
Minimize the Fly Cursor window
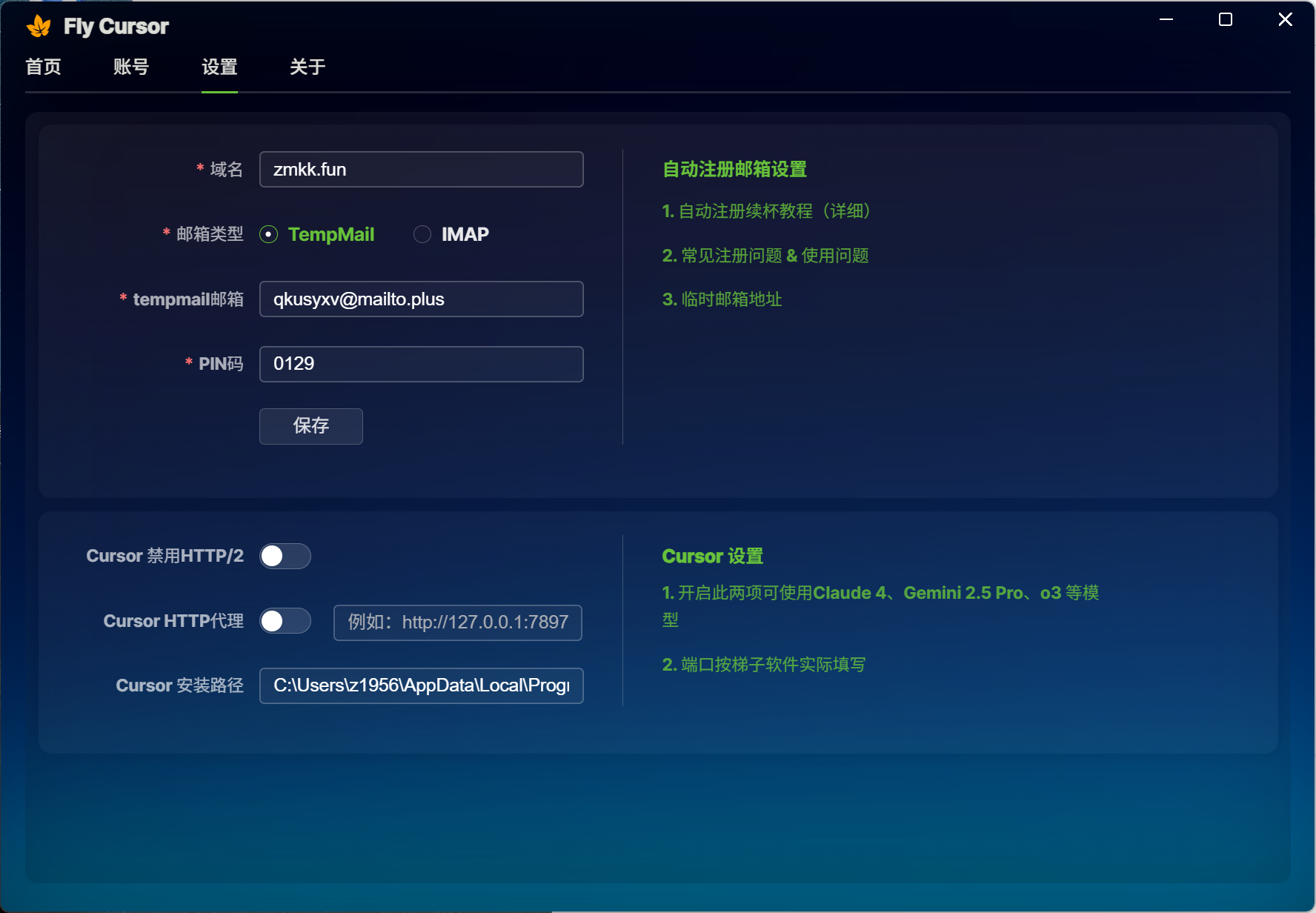point(1166,19)
